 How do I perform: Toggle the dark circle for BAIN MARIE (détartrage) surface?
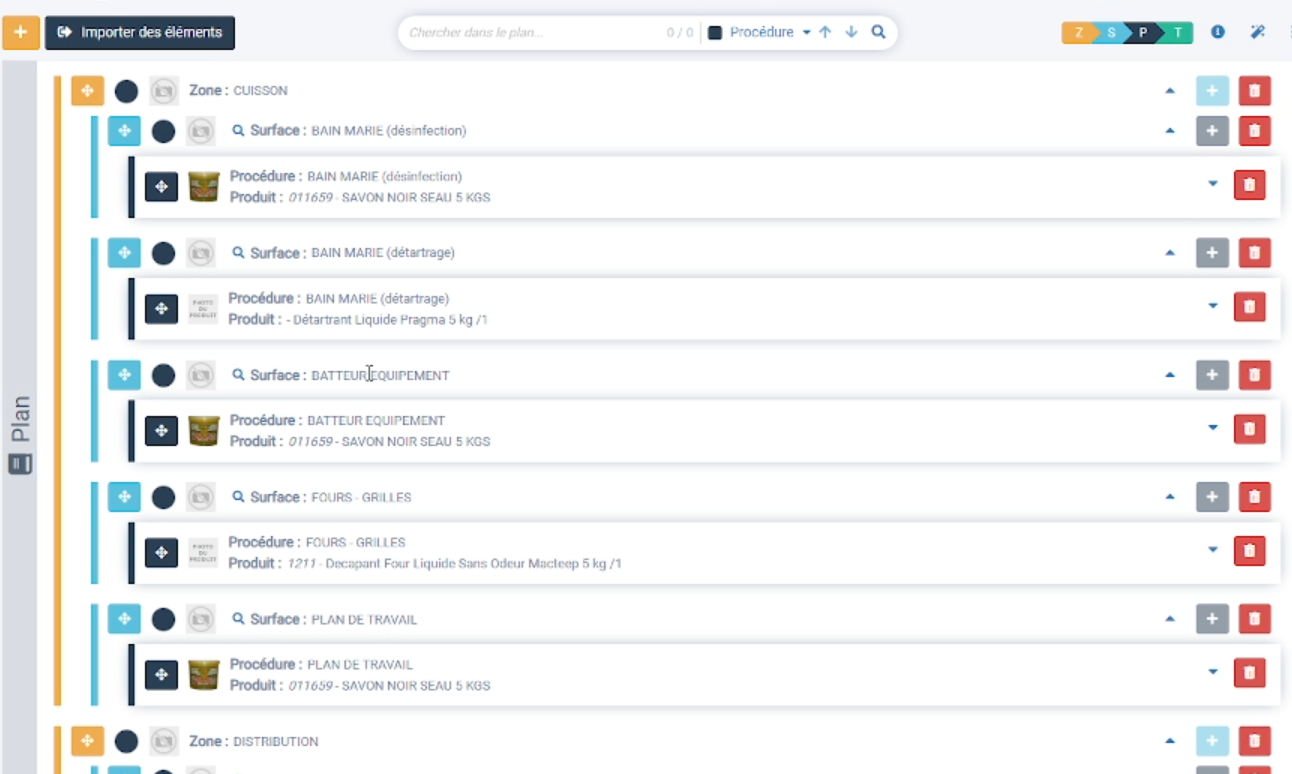(x=163, y=253)
